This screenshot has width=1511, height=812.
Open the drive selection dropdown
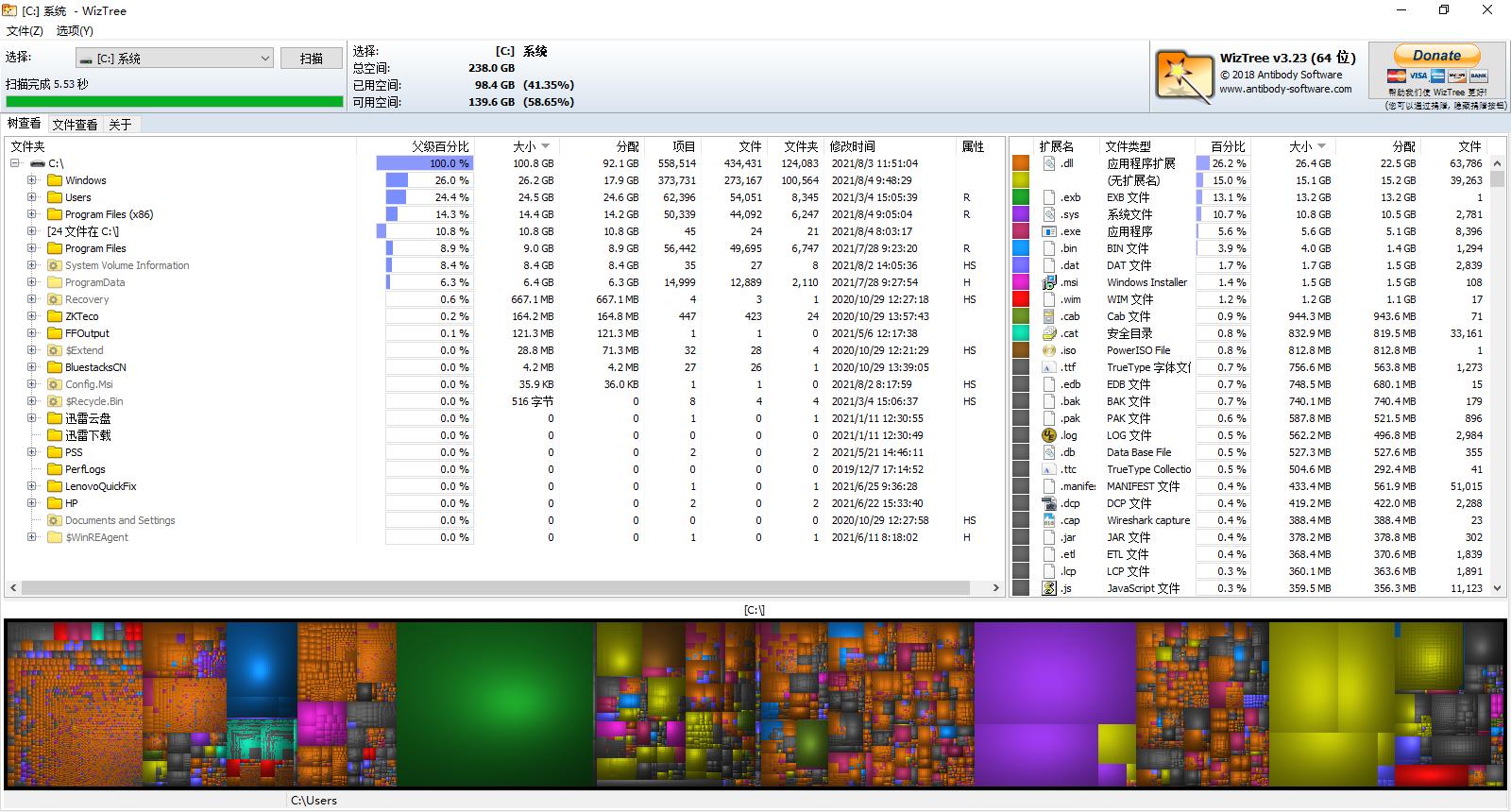point(264,59)
